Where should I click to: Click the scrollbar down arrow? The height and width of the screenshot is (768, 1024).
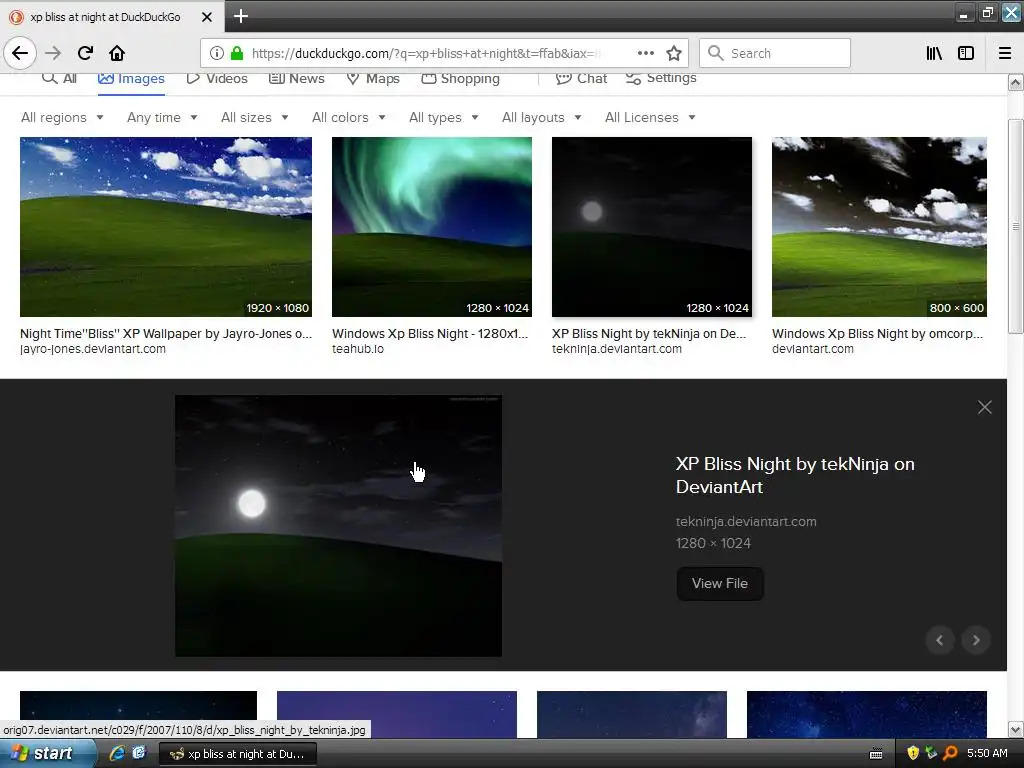[1015, 729]
